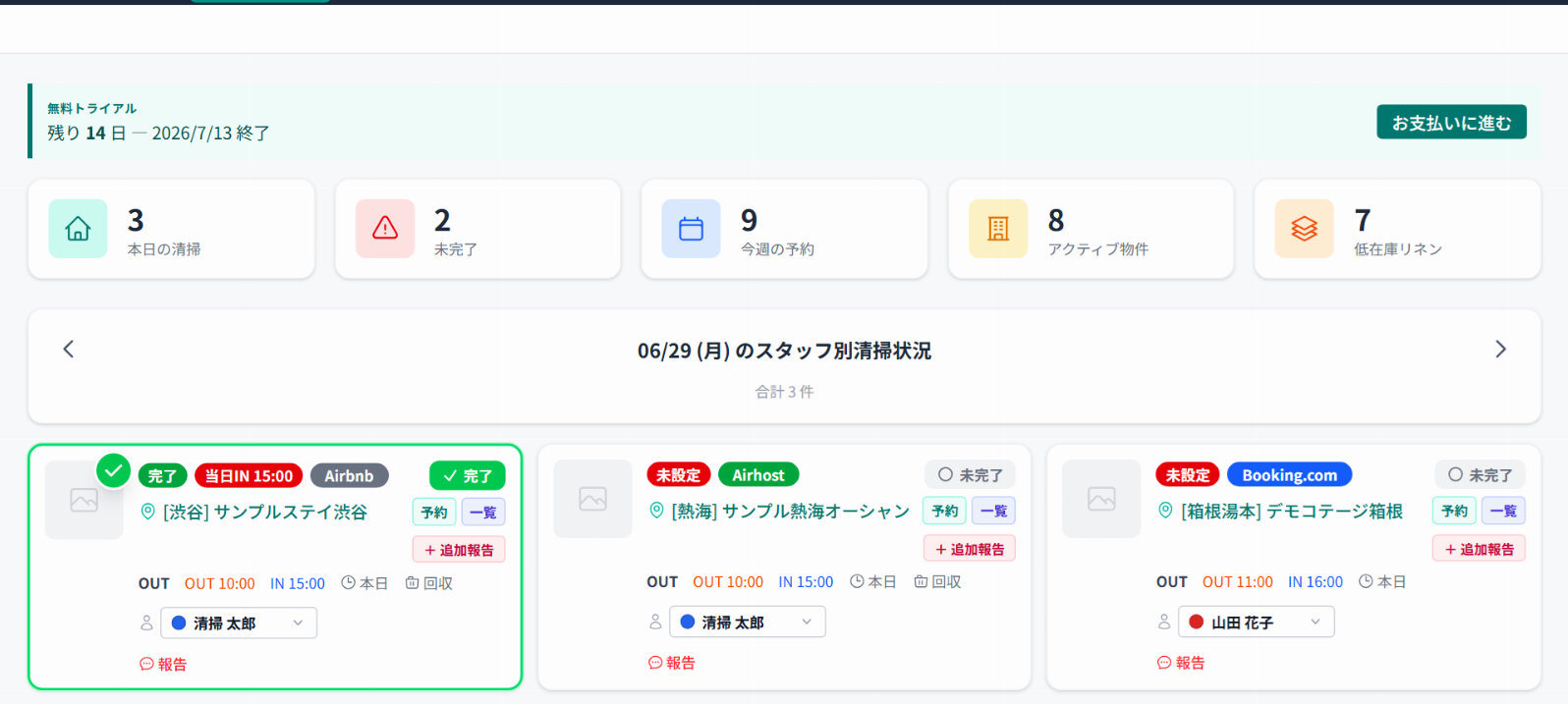Click the 当日IN 15:00 red badge
The width and height of the screenshot is (1568, 704).
point(249,476)
